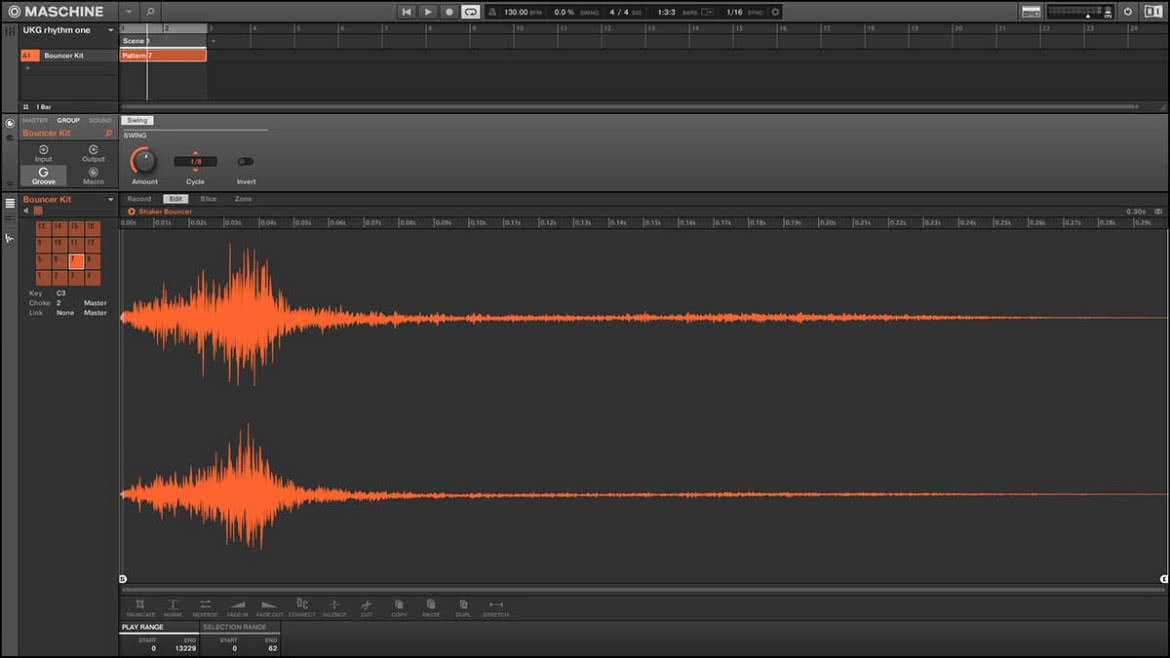Audition Shaker Bouncer with the play icon

pyautogui.click(x=131, y=212)
